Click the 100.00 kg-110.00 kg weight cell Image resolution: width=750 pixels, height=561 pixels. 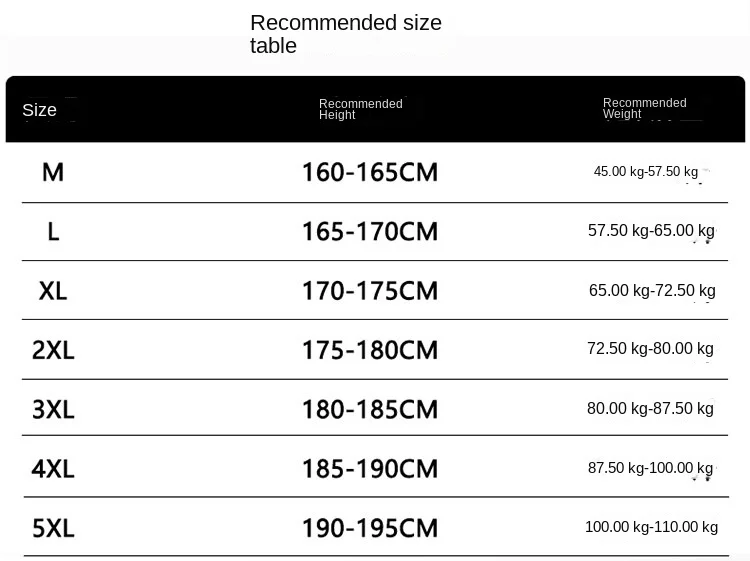[651, 527]
